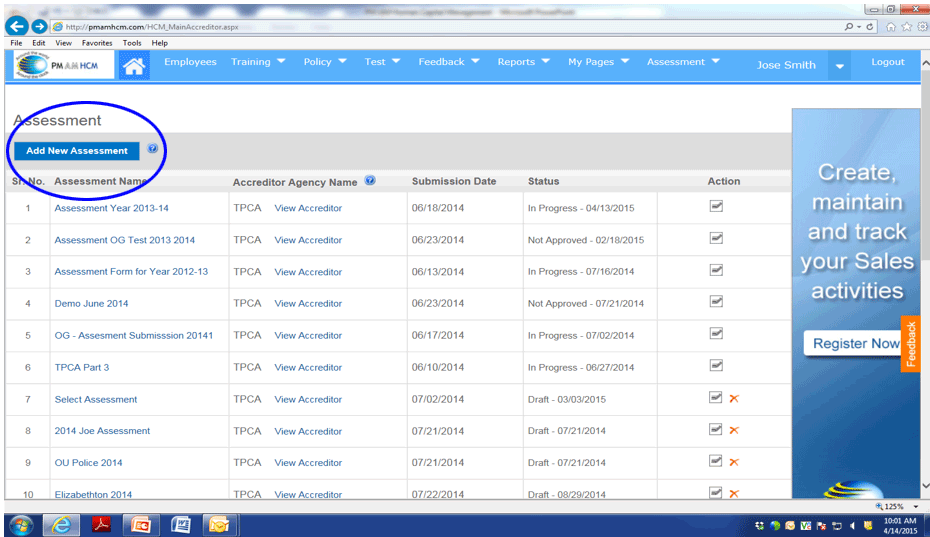Click help icon next to Accreditor Agency Name
This screenshot has width=930, height=537.
click(x=370, y=181)
